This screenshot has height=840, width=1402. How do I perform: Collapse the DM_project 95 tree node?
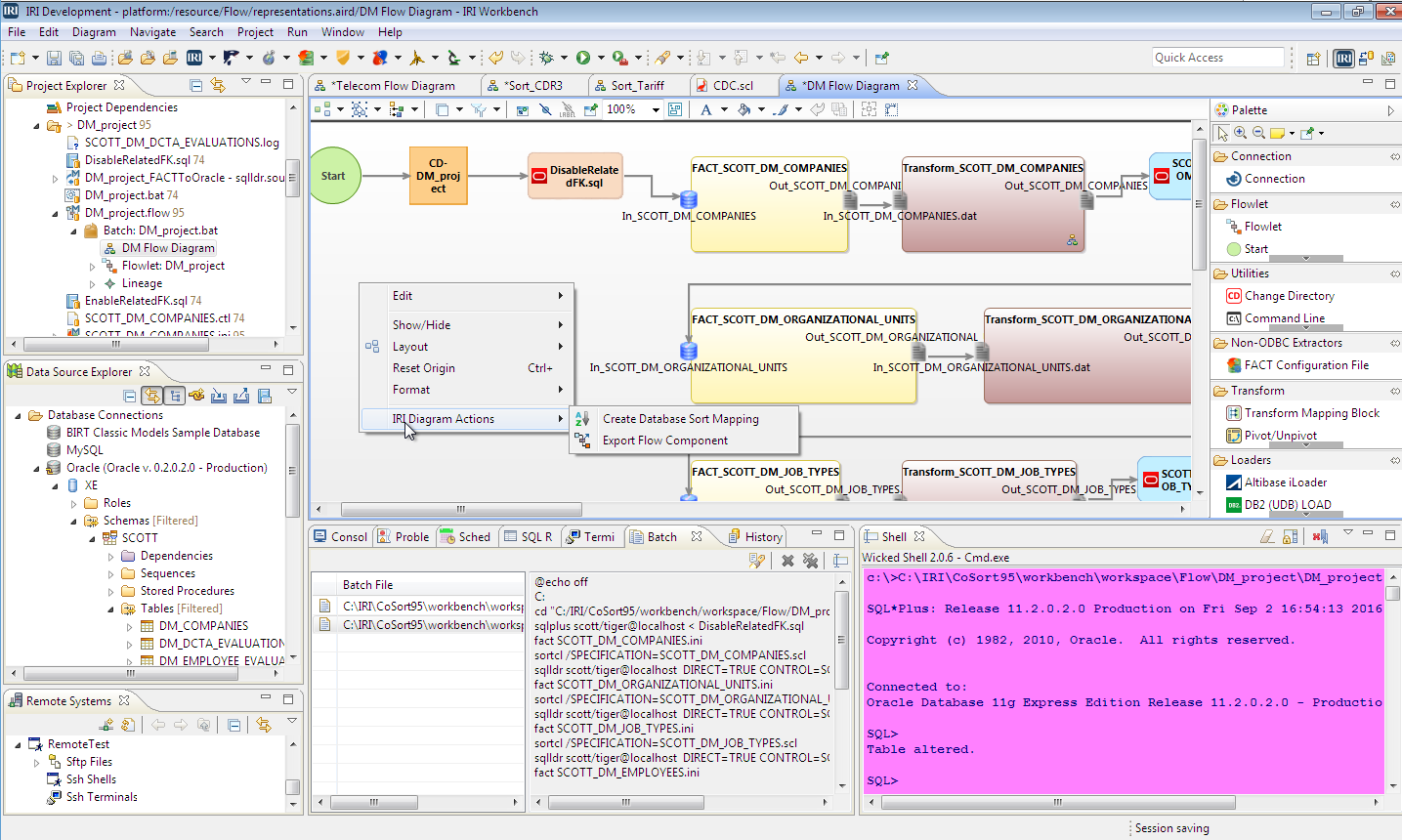[x=36, y=125]
